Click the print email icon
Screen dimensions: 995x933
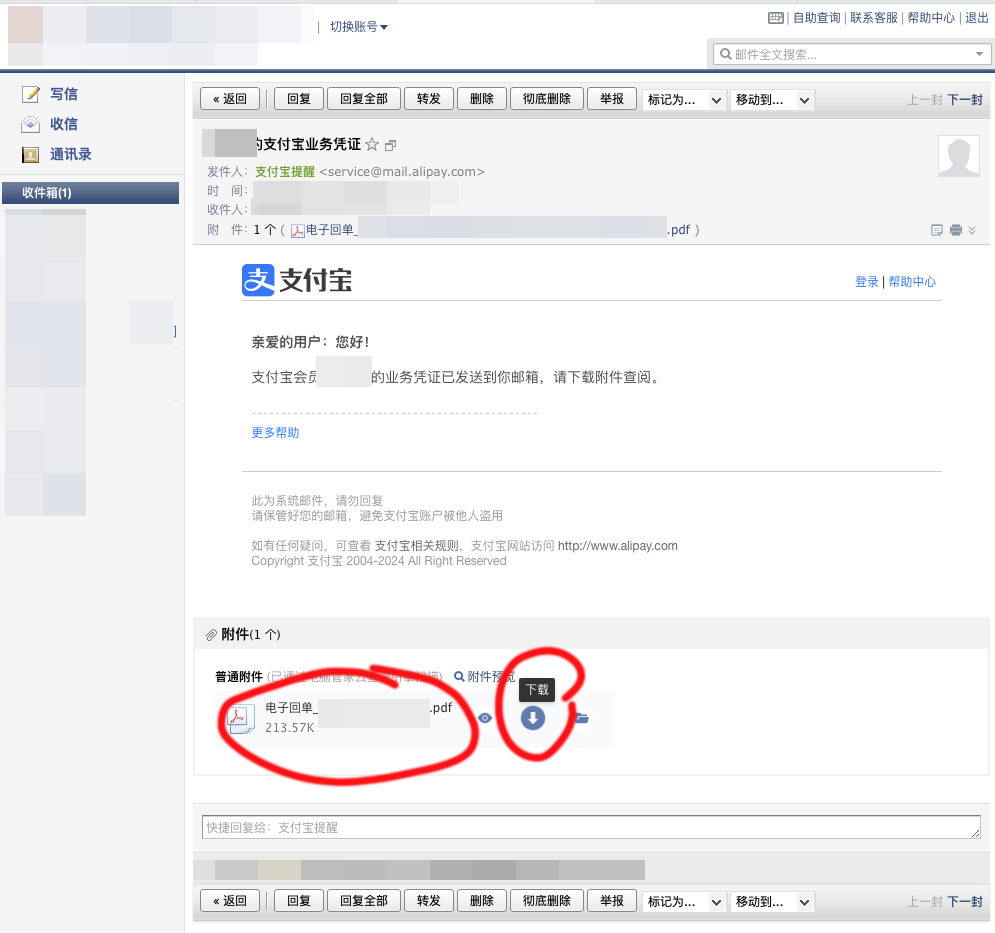click(956, 230)
